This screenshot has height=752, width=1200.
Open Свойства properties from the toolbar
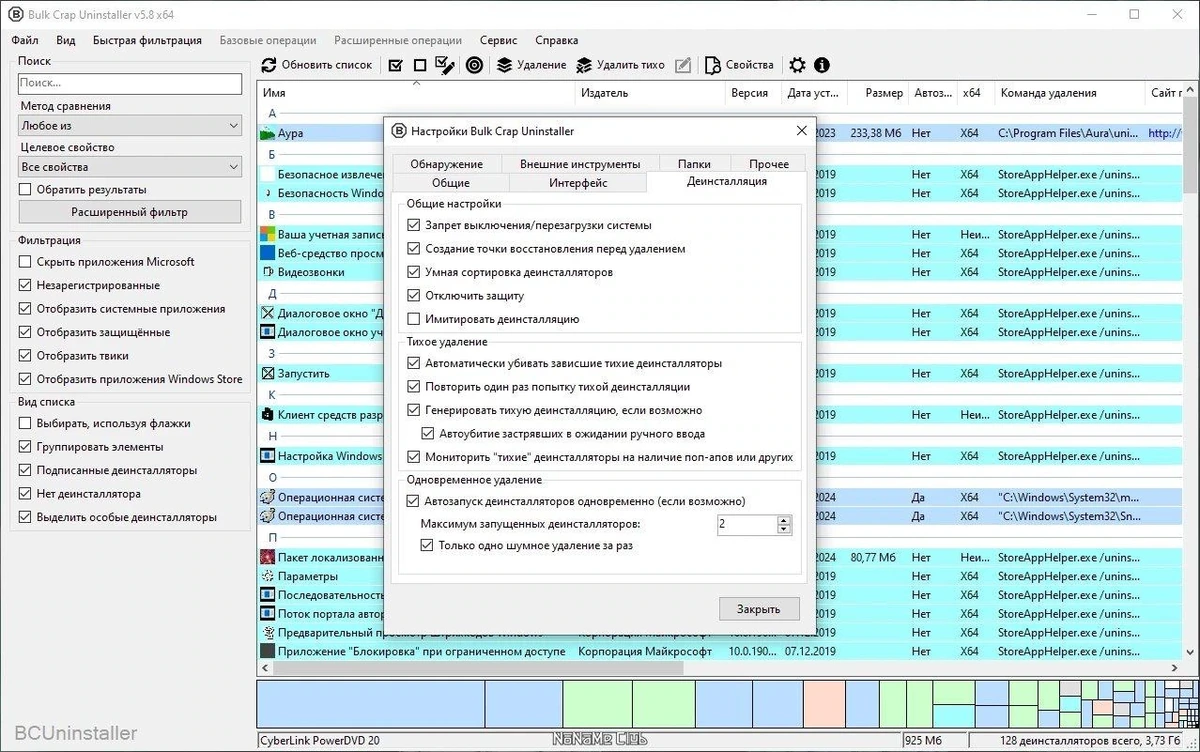tap(739, 65)
